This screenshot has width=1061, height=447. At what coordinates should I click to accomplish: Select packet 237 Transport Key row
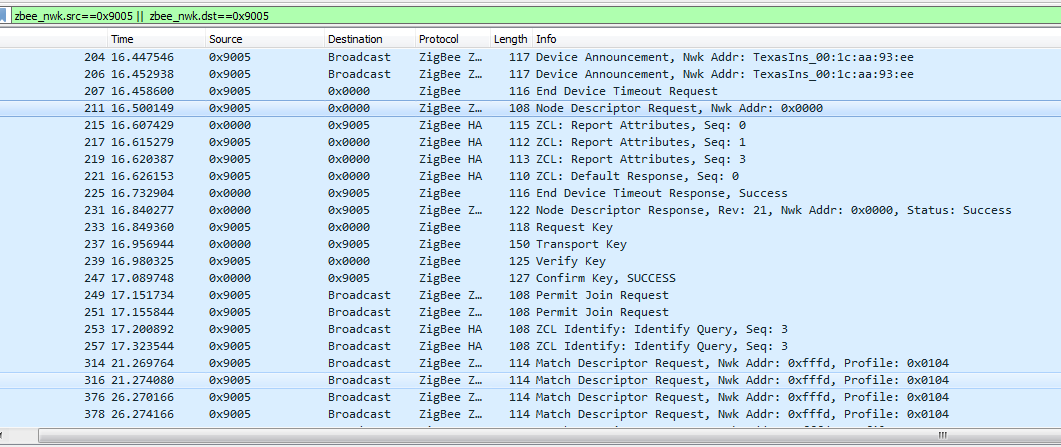pos(530,244)
